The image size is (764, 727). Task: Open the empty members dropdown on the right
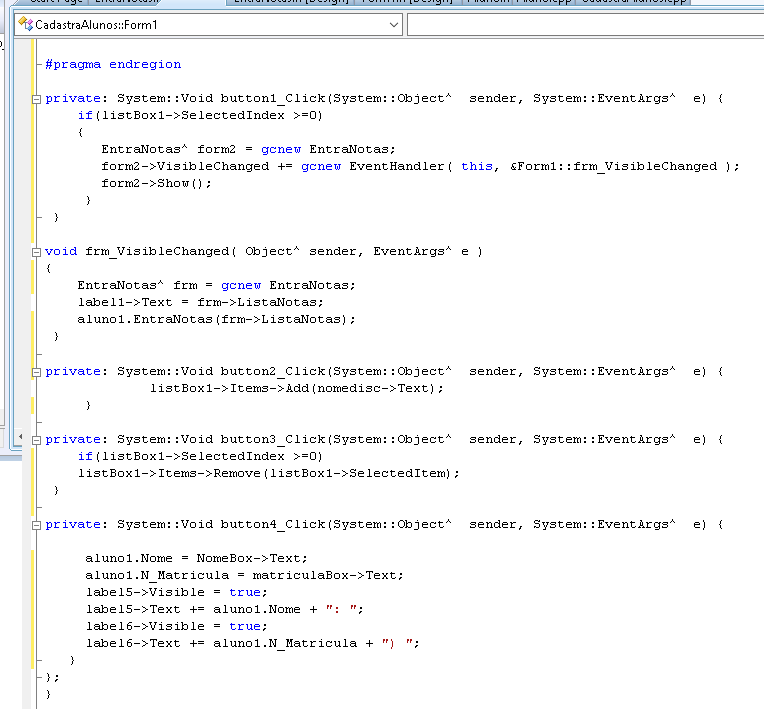(585, 24)
